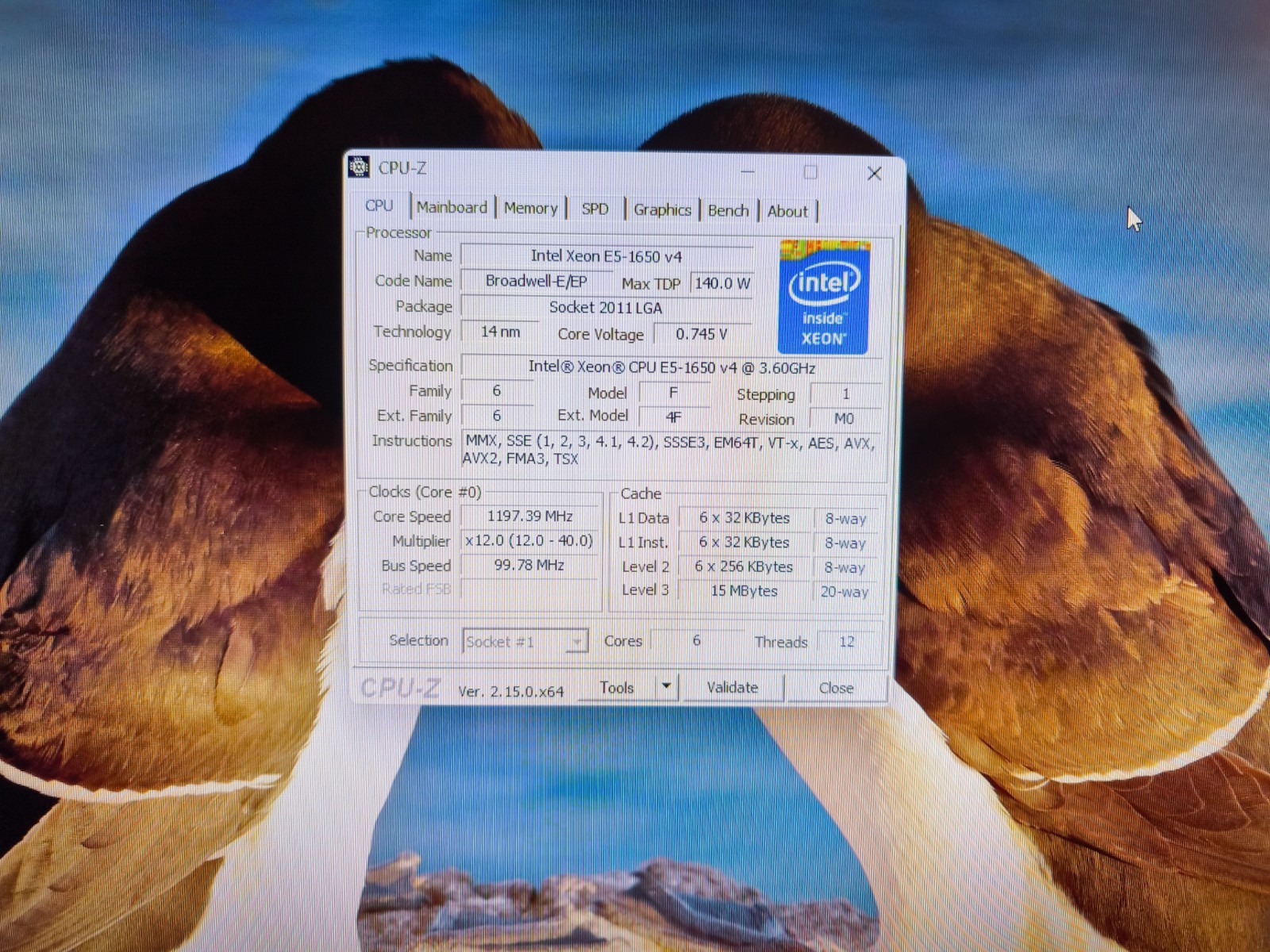Click the Core Speed value 1197.39 MHz

tap(530, 516)
